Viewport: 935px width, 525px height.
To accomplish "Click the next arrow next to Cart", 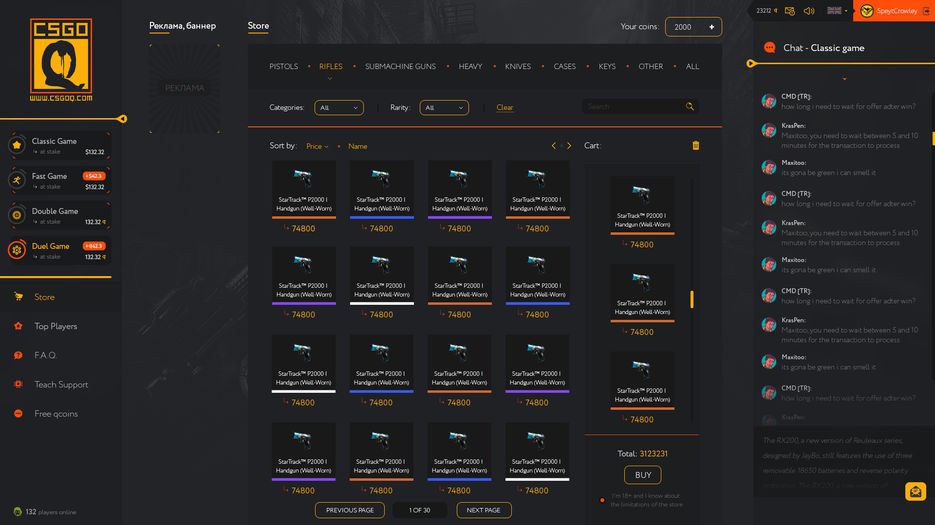I will point(569,146).
